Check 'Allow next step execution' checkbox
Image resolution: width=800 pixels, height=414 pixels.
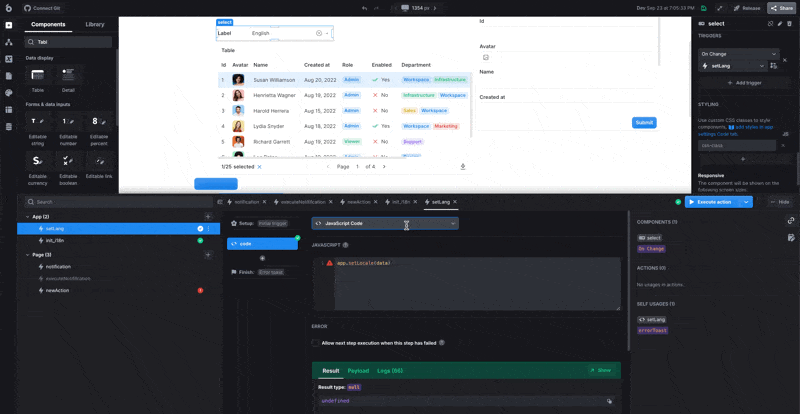[316, 343]
